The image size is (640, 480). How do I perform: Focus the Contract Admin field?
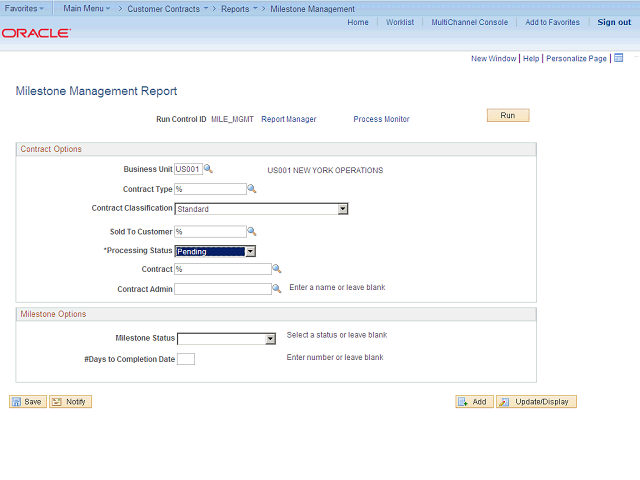point(223,289)
